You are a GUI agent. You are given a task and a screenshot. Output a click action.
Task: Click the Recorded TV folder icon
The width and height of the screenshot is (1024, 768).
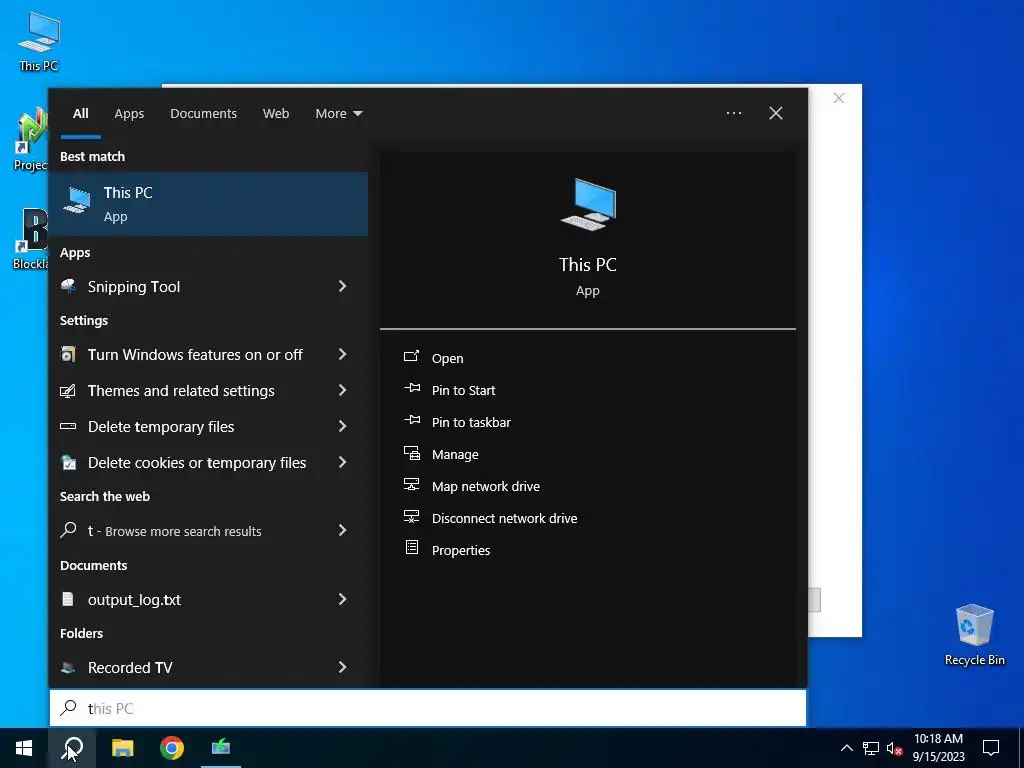point(68,667)
